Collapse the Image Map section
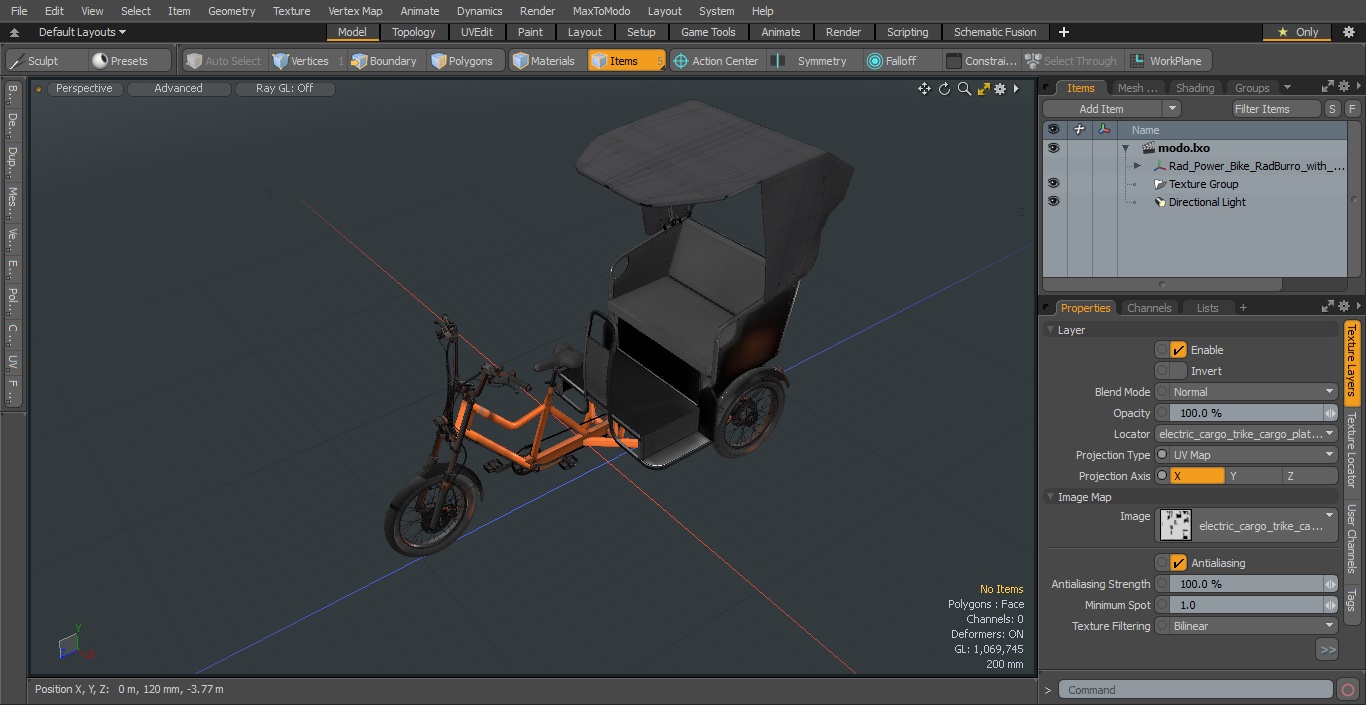Screen dimensions: 1366x705 1051,497
